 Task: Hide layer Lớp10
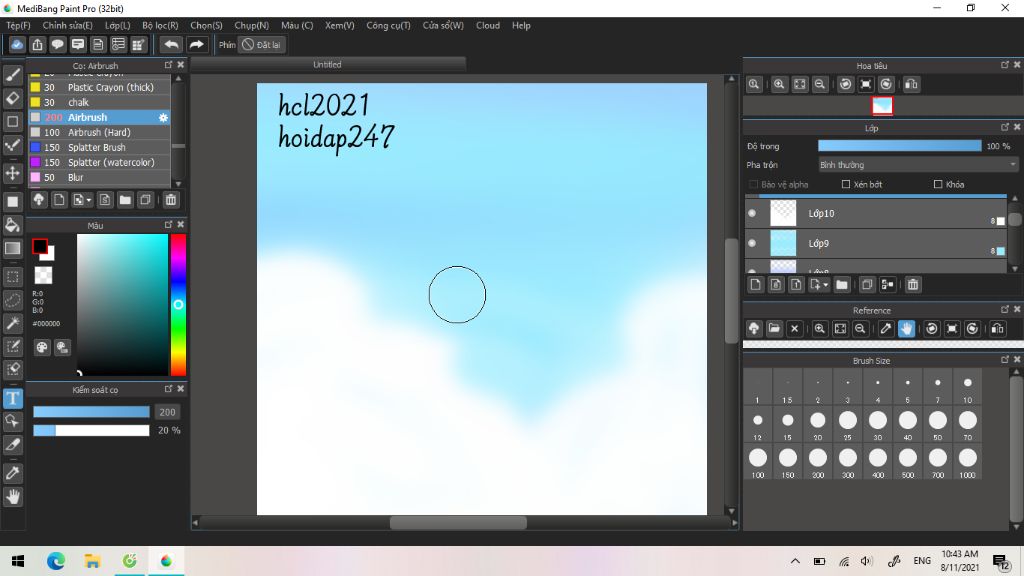pyautogui.click(x=752, y=214)
